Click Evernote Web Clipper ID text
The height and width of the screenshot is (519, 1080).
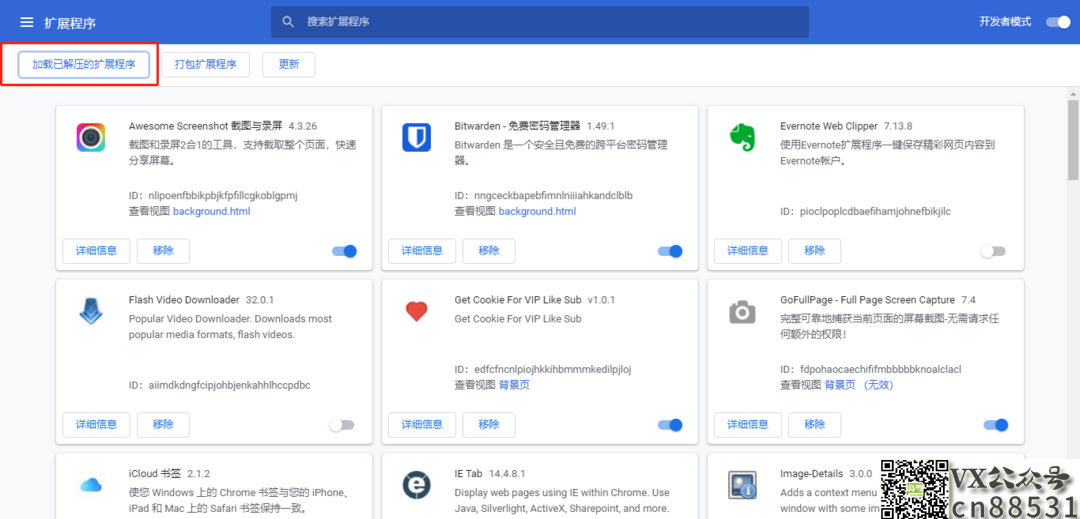(866, 211)
